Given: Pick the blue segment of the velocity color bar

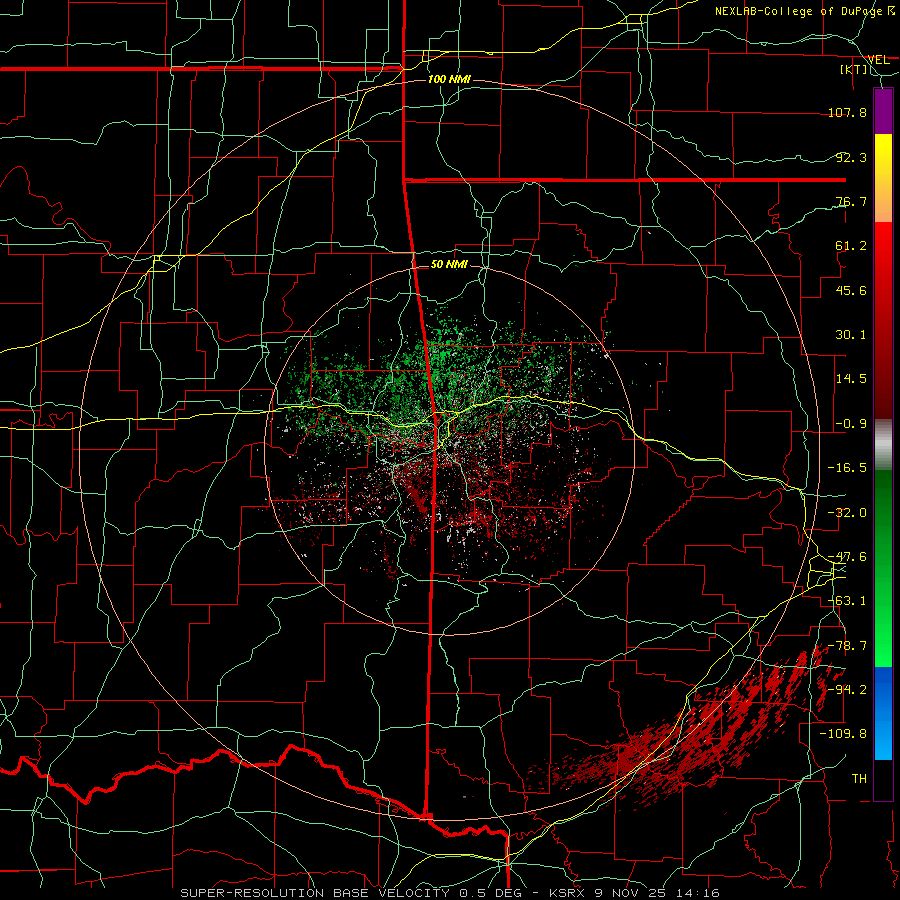Looking at the screenshot, I should click(883, 713).
